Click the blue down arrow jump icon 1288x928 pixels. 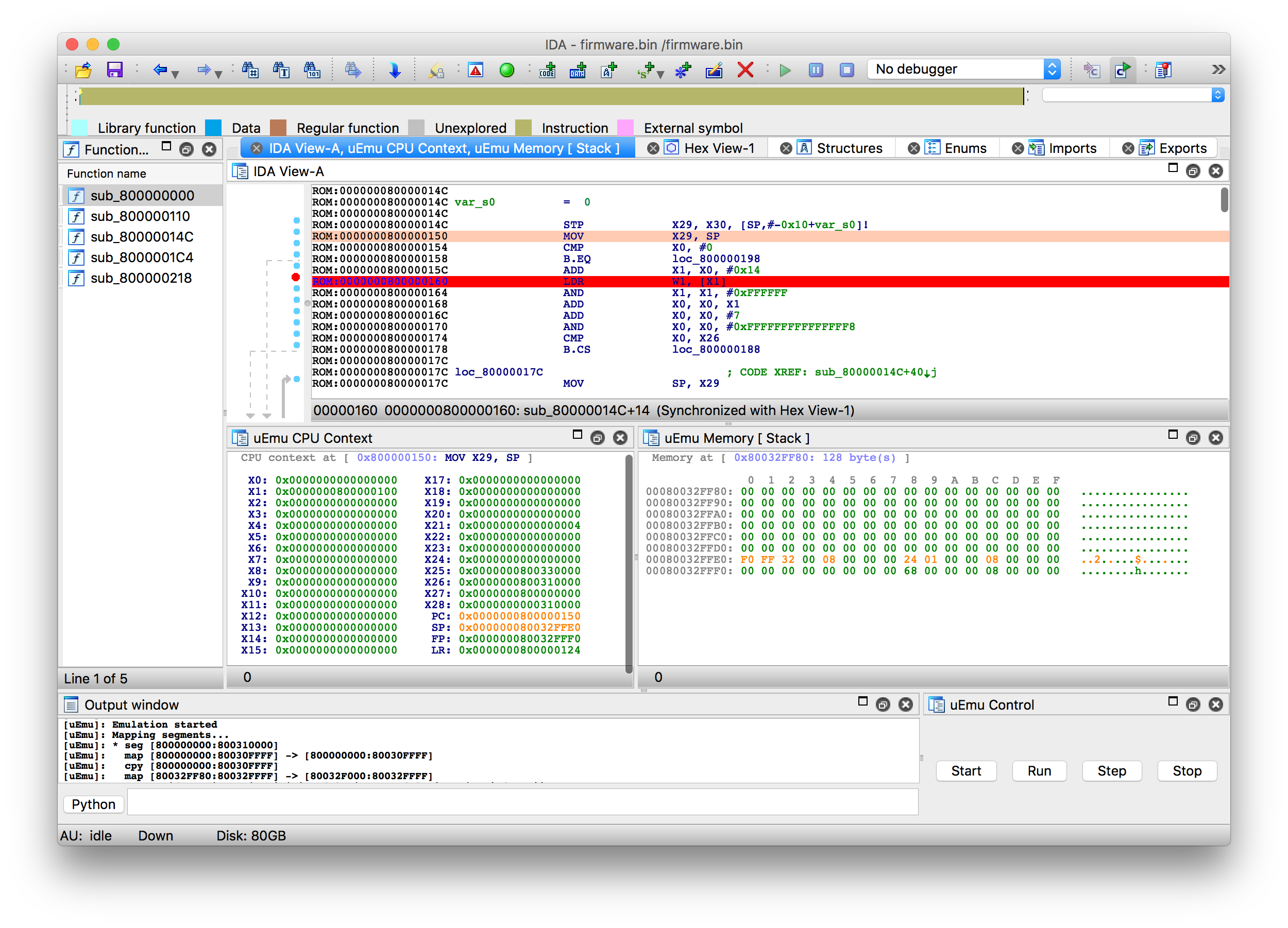[395, 70]
